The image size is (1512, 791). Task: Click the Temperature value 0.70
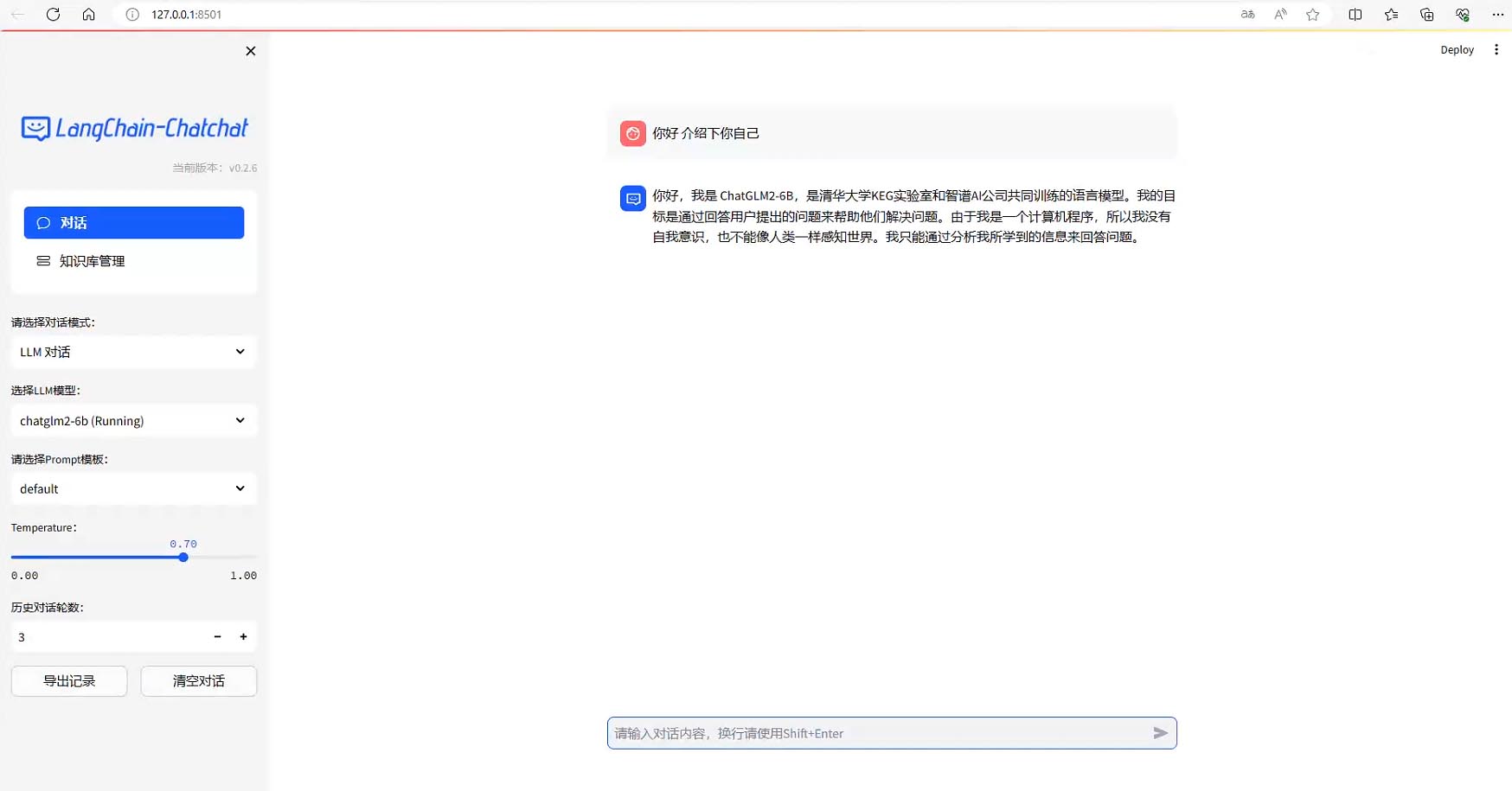click(183, 544)
